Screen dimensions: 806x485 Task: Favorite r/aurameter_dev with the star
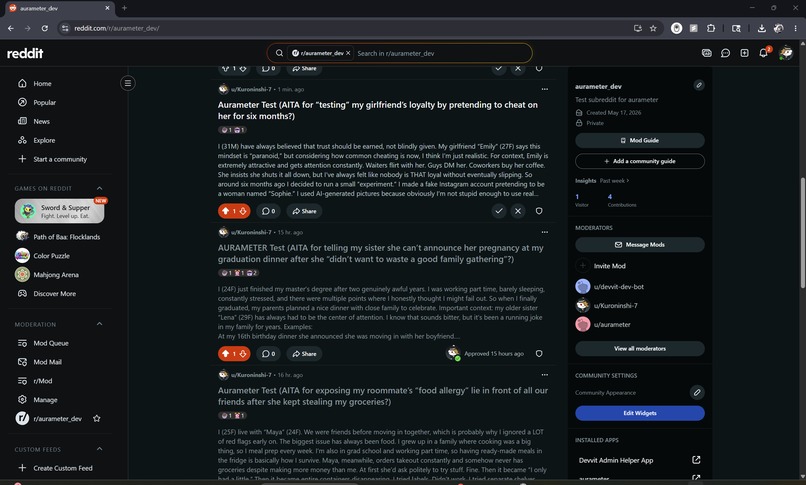point(97,419)
